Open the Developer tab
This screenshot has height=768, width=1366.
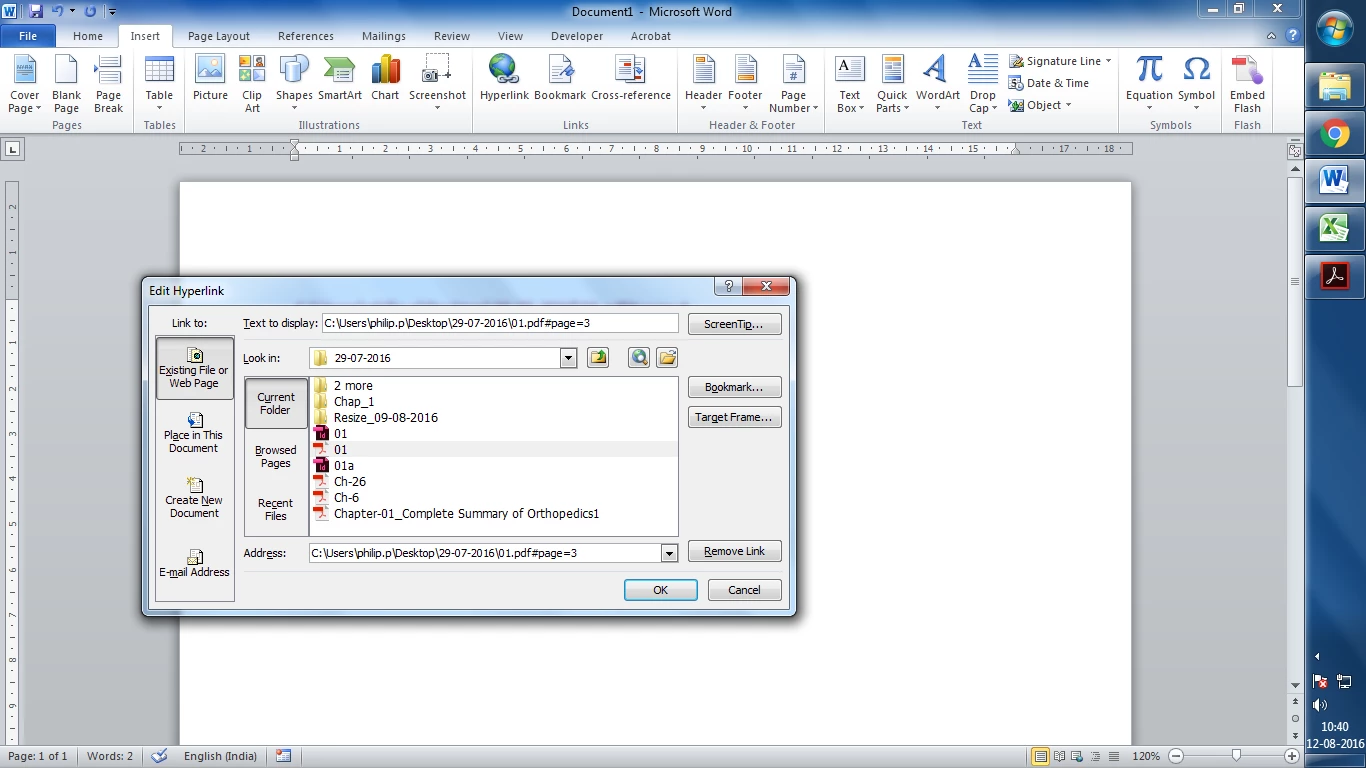577,36
